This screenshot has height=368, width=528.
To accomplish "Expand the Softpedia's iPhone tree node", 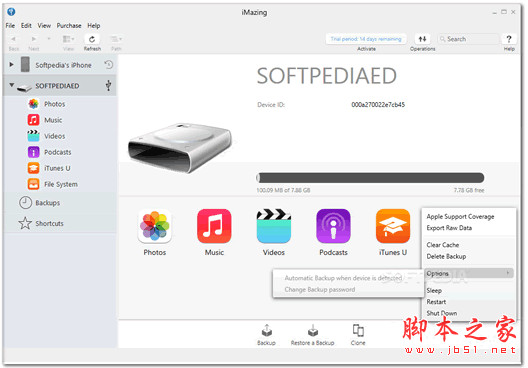I will click(11, 64).
